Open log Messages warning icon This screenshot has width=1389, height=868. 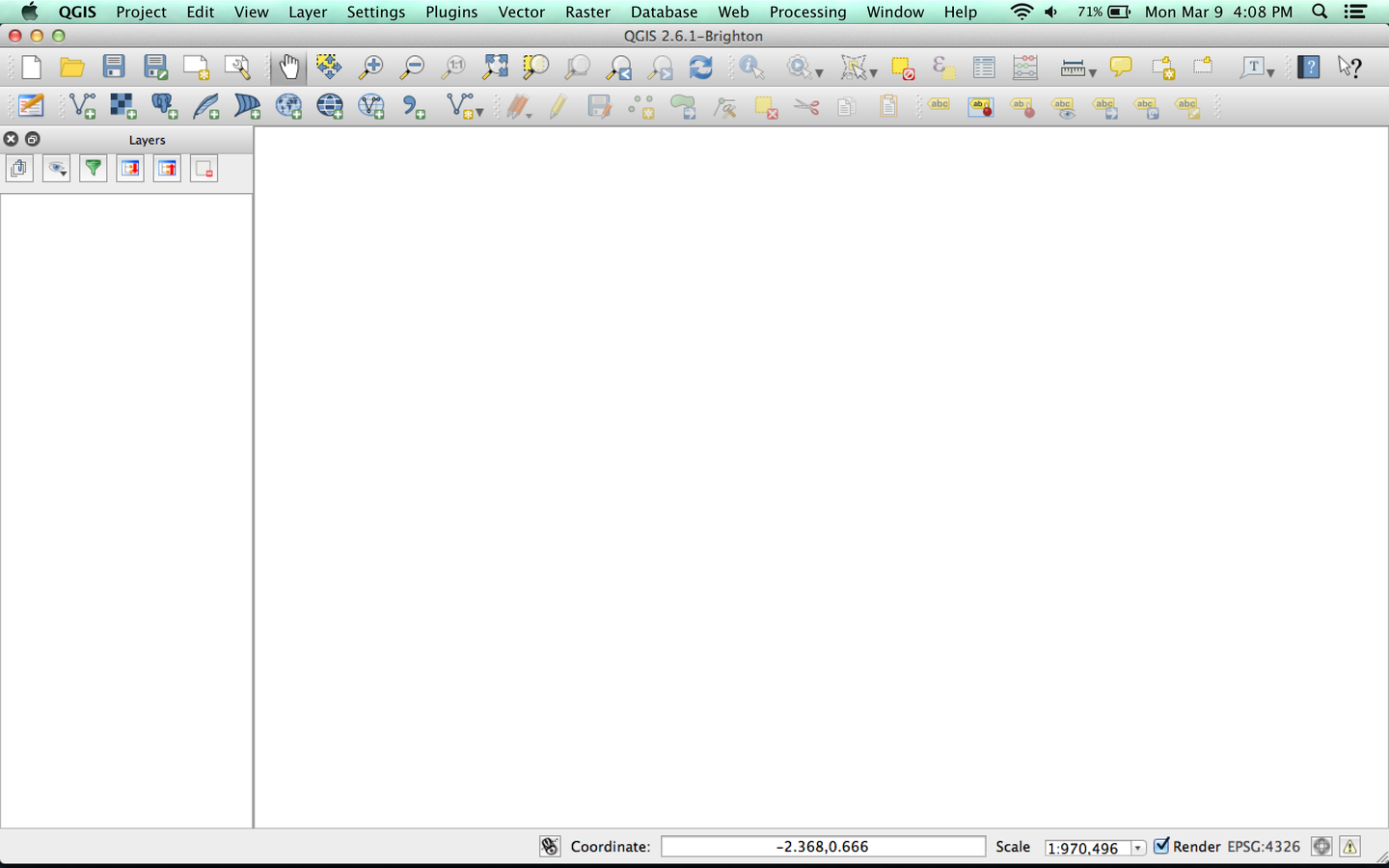pos(1349,847)
